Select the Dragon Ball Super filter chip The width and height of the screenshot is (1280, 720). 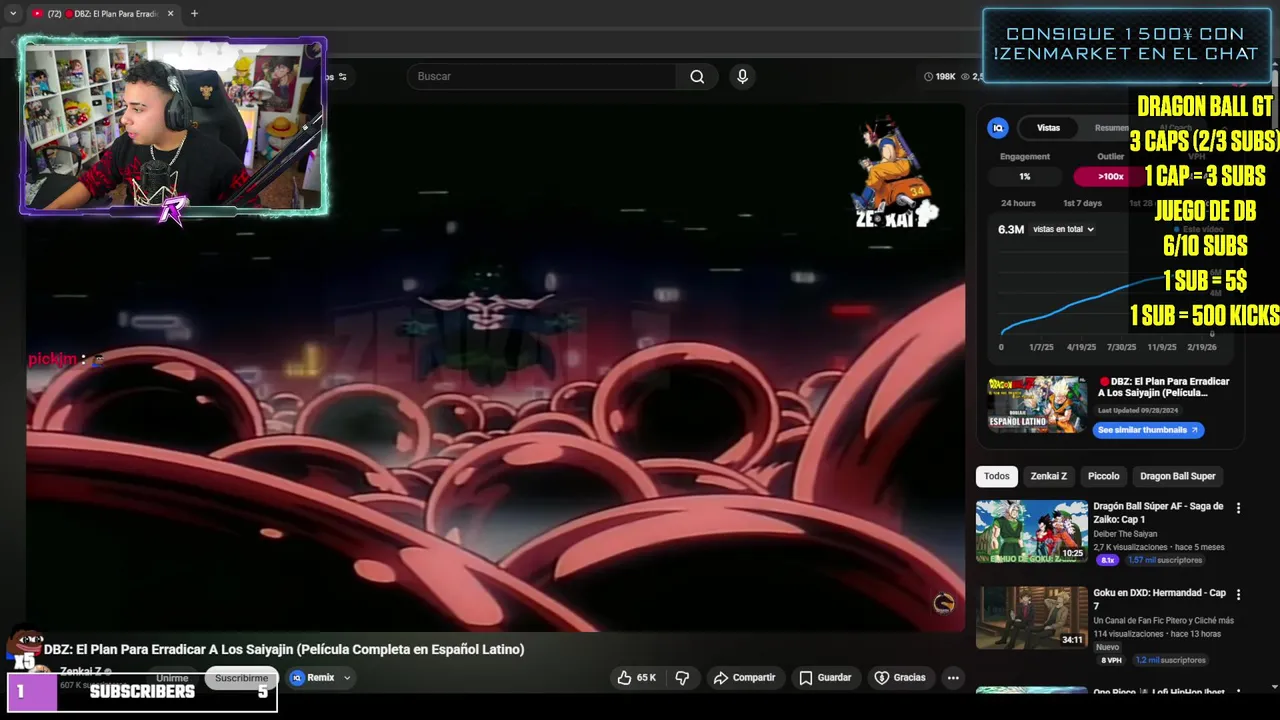coord(1178,476)
